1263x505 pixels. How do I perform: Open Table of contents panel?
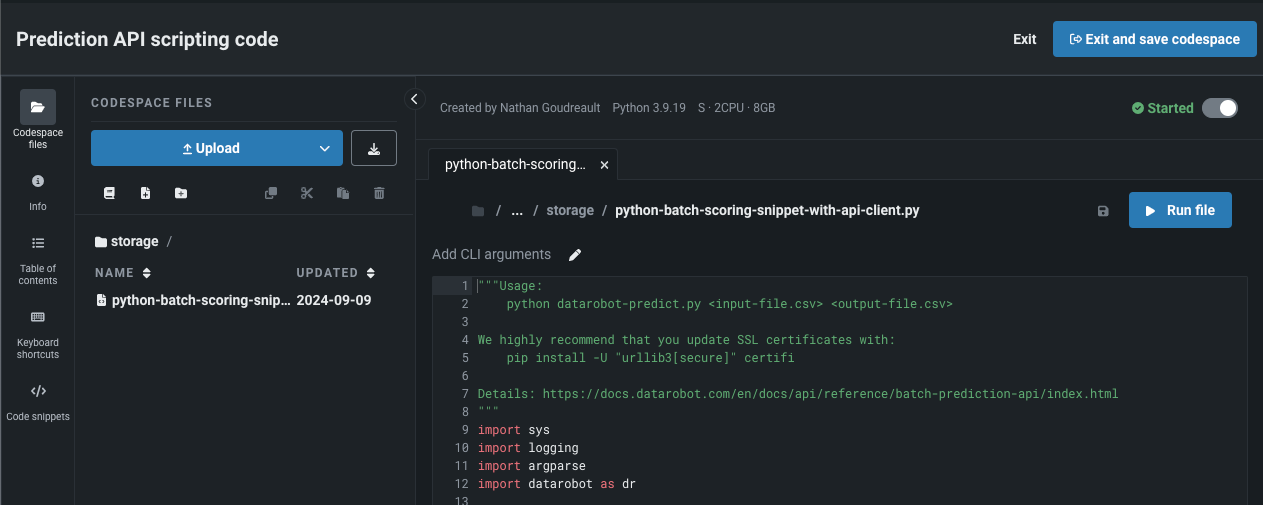(38, 259)
